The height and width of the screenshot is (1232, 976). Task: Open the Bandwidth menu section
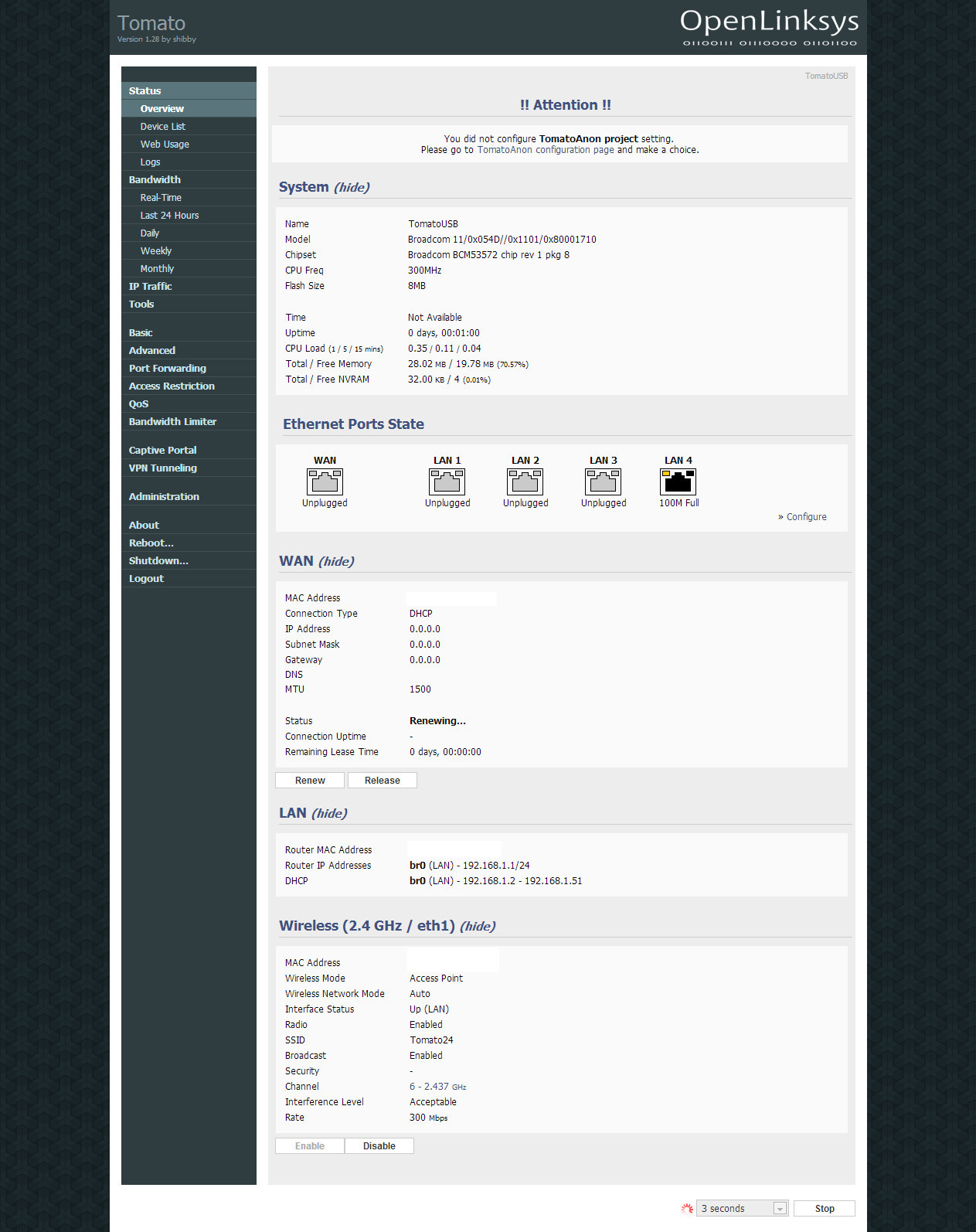pos(189,179)
